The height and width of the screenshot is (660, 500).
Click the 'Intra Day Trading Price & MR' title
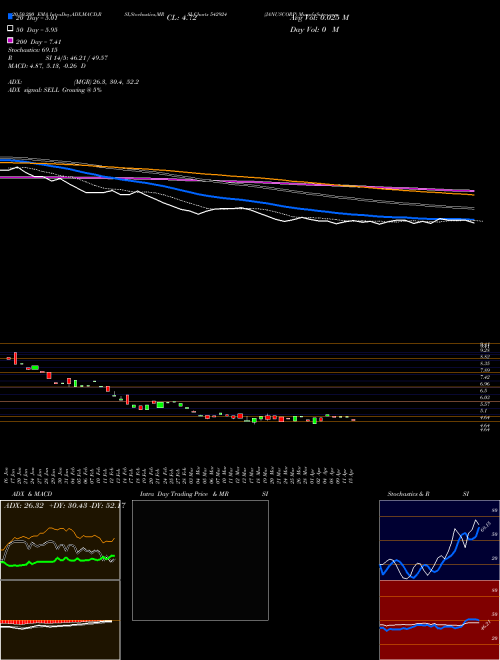click(184, 494)
